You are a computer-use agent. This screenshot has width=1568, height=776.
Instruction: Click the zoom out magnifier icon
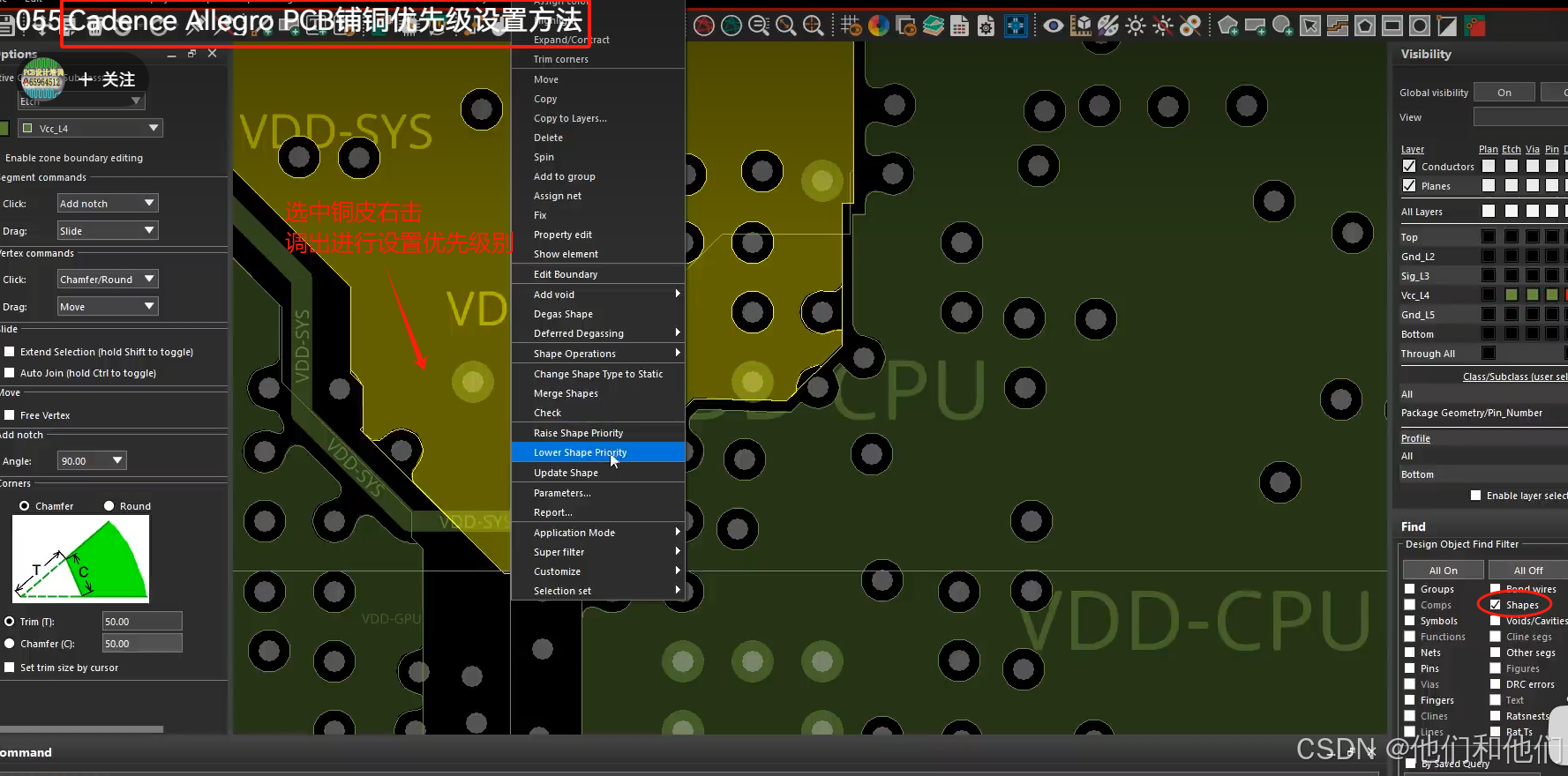pyautogui.click(x=759, y=26)
